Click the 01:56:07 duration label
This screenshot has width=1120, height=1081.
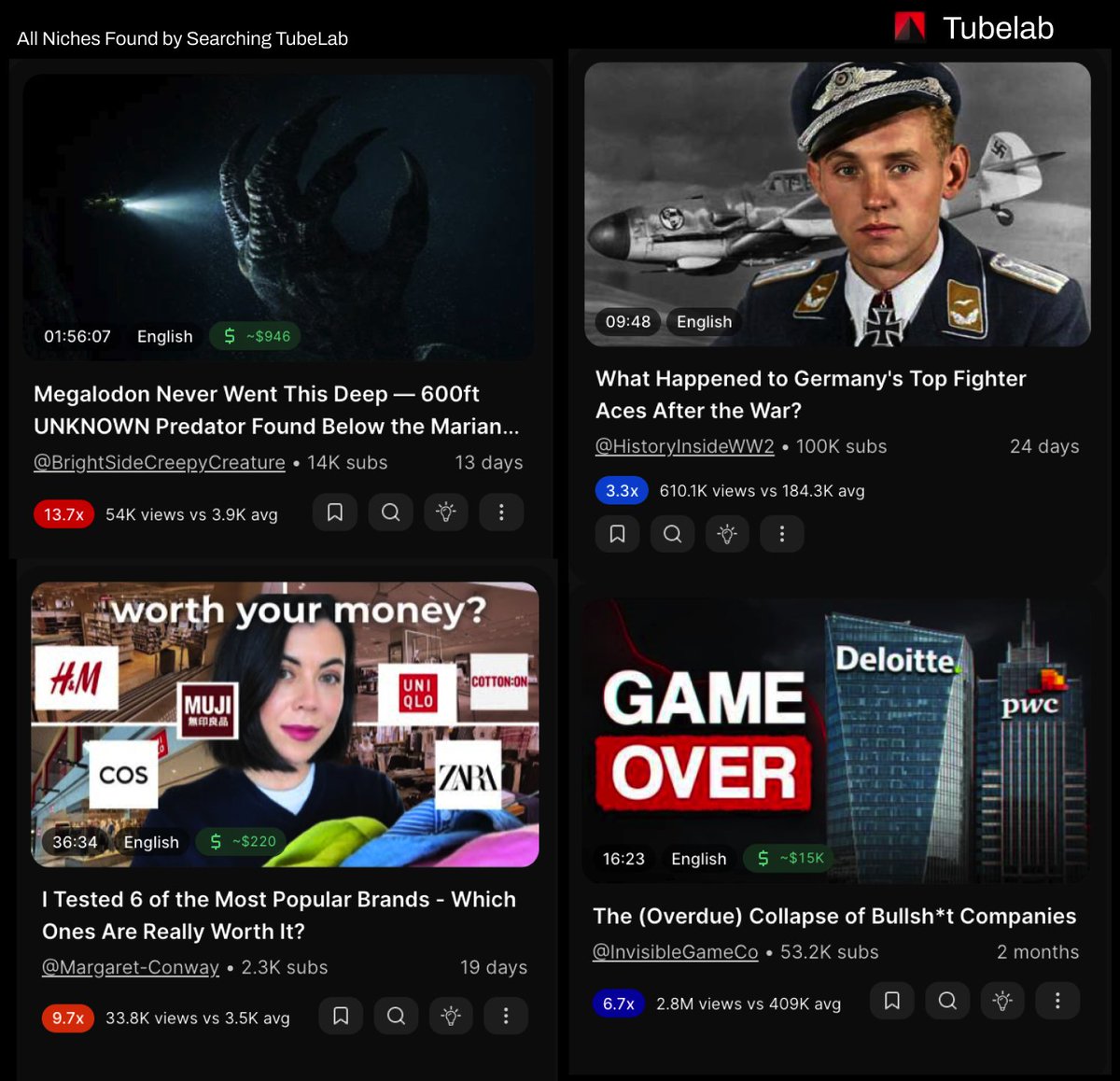point(77,337)
